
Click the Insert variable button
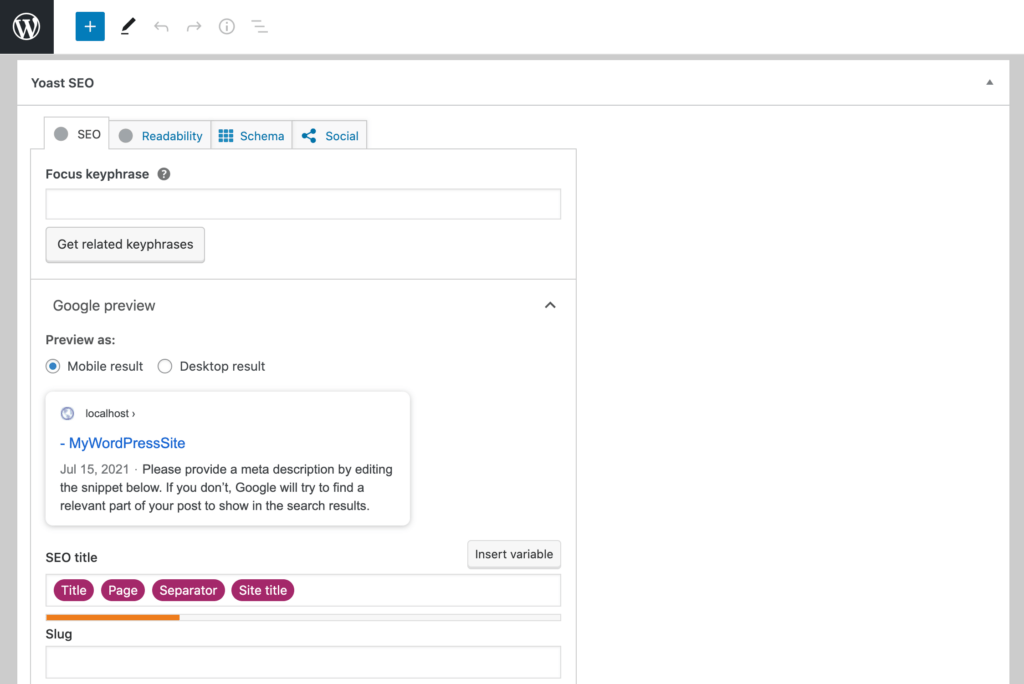tap(514, 555)
